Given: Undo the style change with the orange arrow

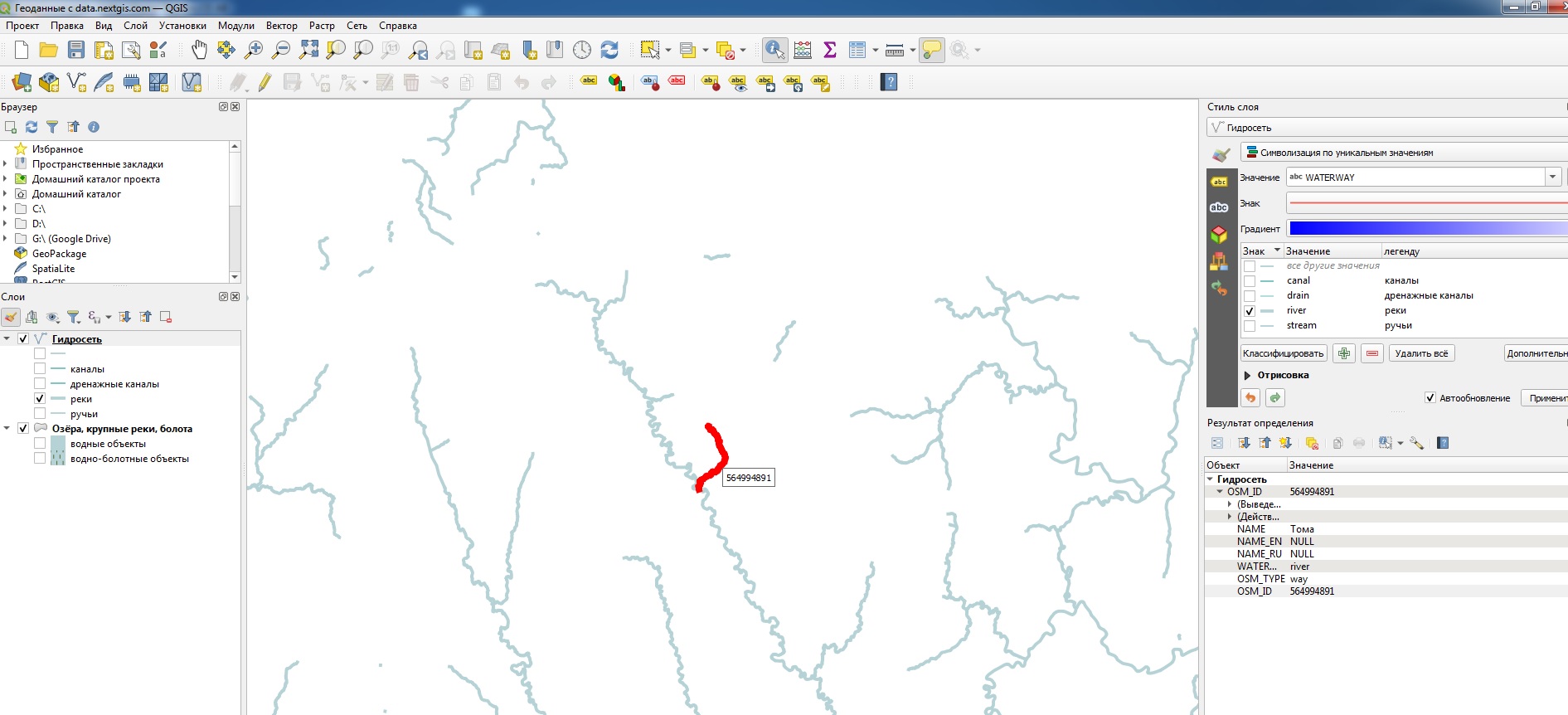Looking at the screenshot, I should 1250,398.
